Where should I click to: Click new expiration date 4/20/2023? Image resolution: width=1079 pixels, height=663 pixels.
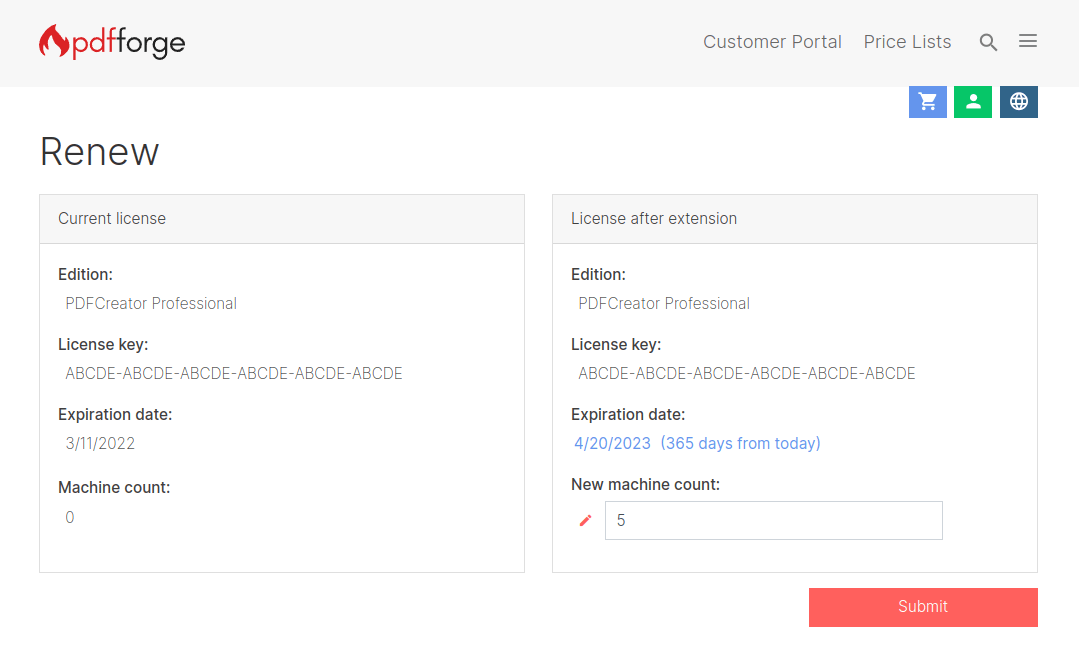coord(612,443)
